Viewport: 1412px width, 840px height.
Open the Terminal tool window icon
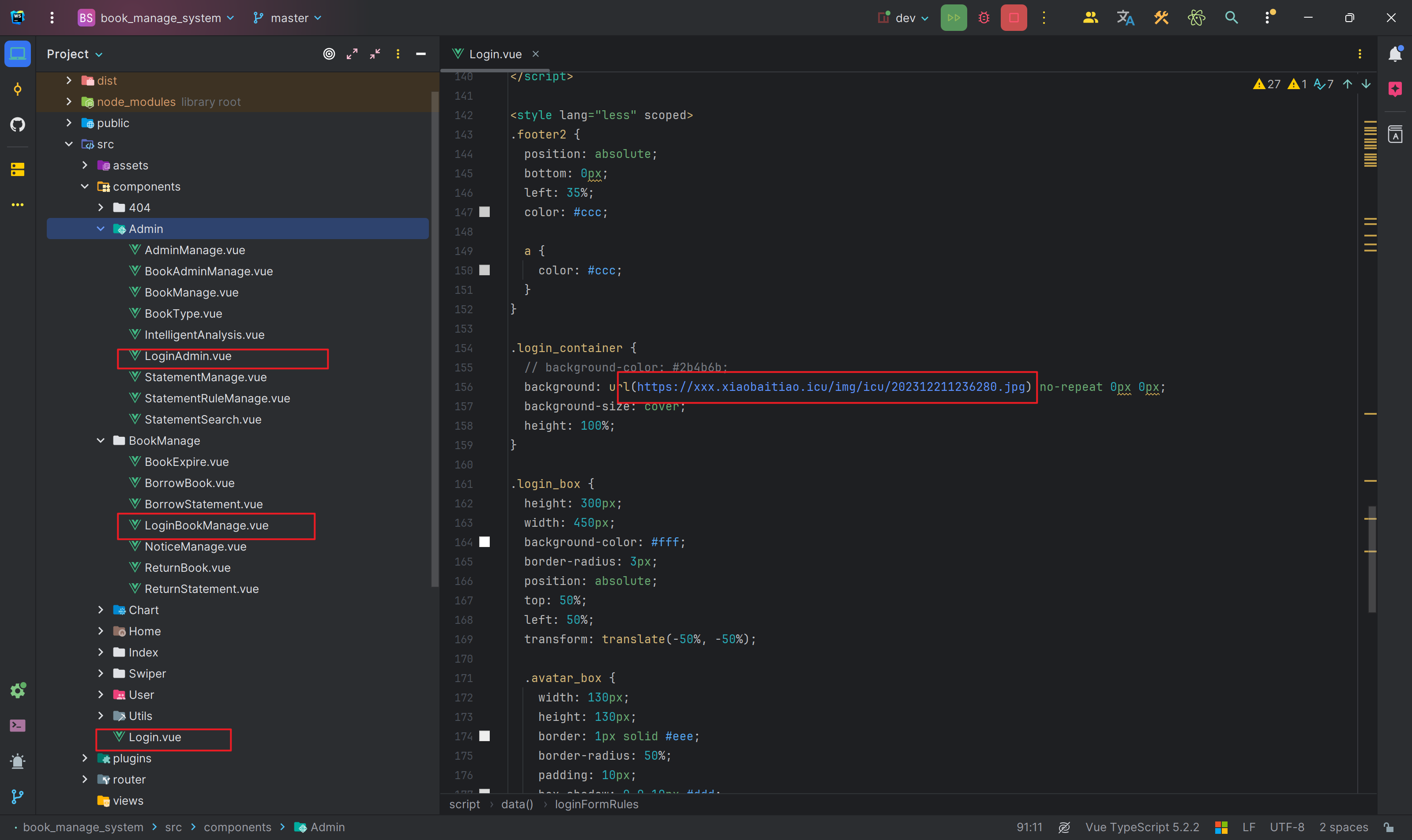[18, 726]
